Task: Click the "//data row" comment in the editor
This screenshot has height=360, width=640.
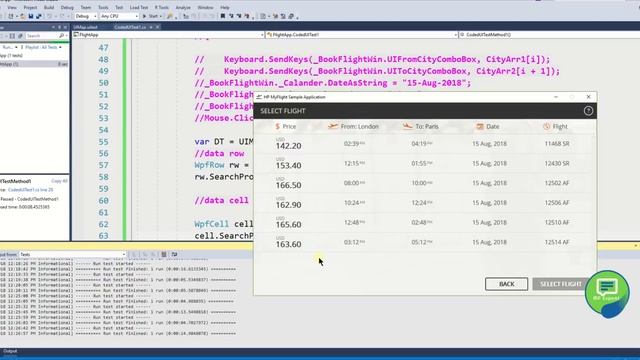Action: click(x=219, y=153)
